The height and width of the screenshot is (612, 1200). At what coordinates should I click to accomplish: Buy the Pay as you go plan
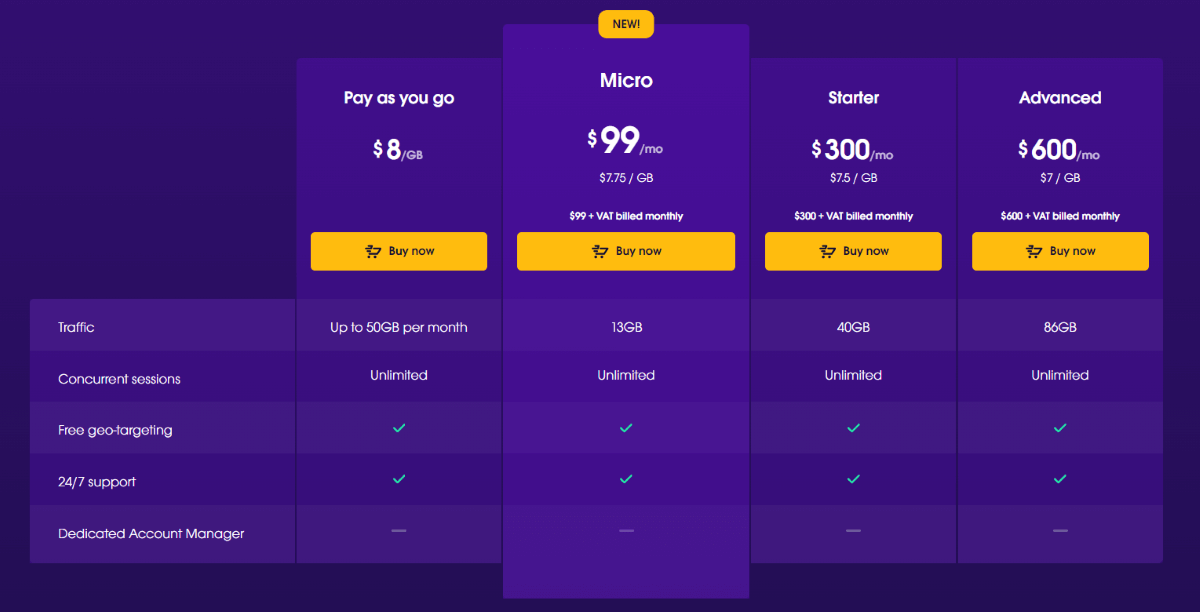(x=399, y=251)
